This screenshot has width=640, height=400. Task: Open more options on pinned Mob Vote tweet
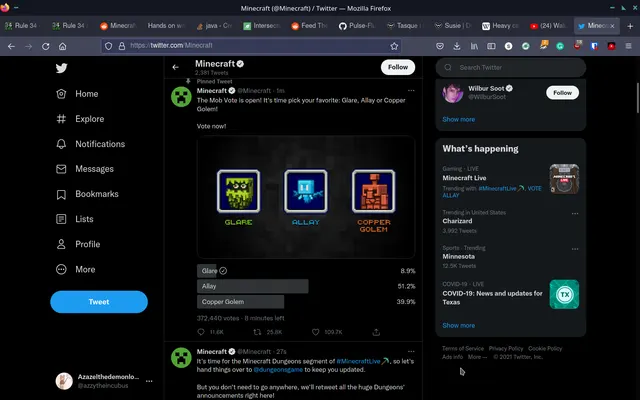tap(411, 91)
